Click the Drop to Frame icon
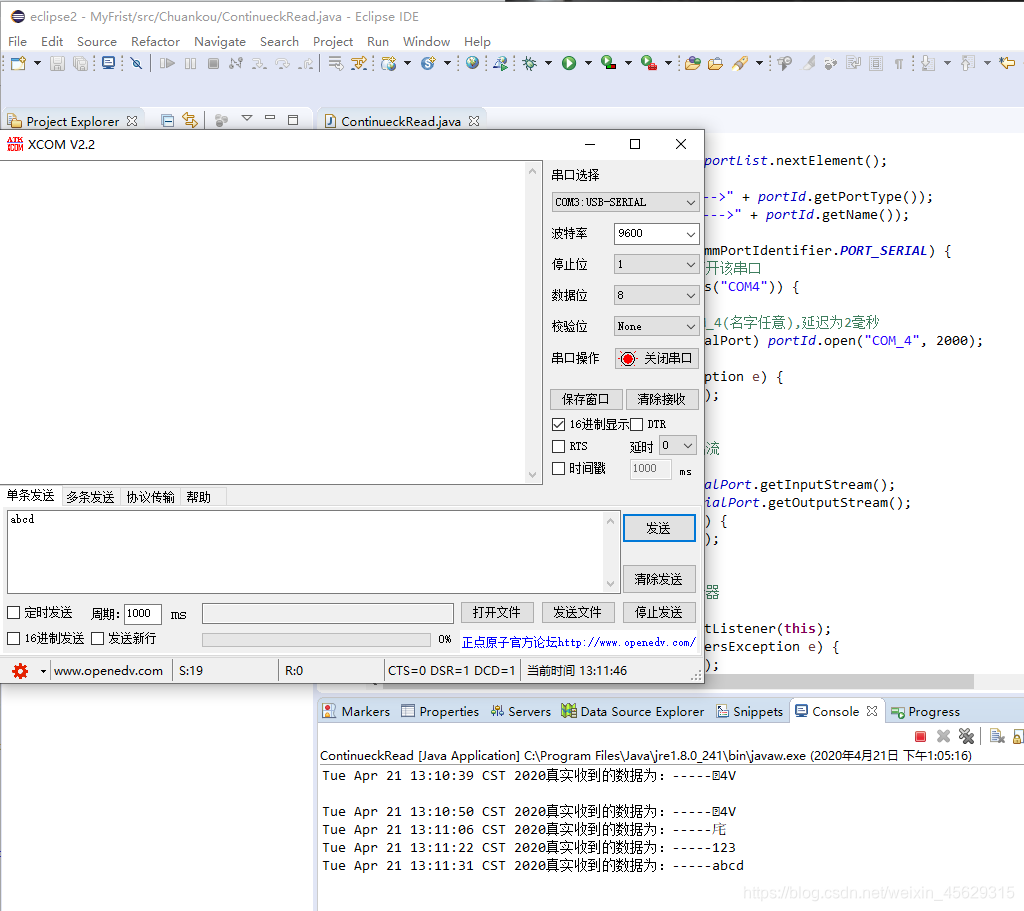1024x911 pixels. point(336,63)
